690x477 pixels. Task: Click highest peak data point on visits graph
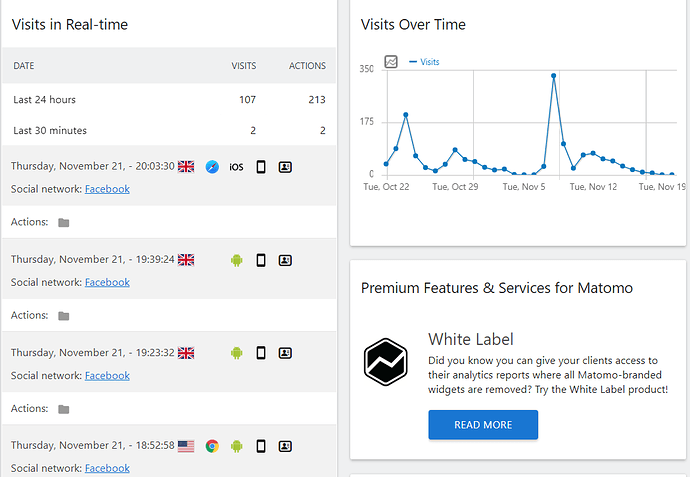(x=554, y=76)
